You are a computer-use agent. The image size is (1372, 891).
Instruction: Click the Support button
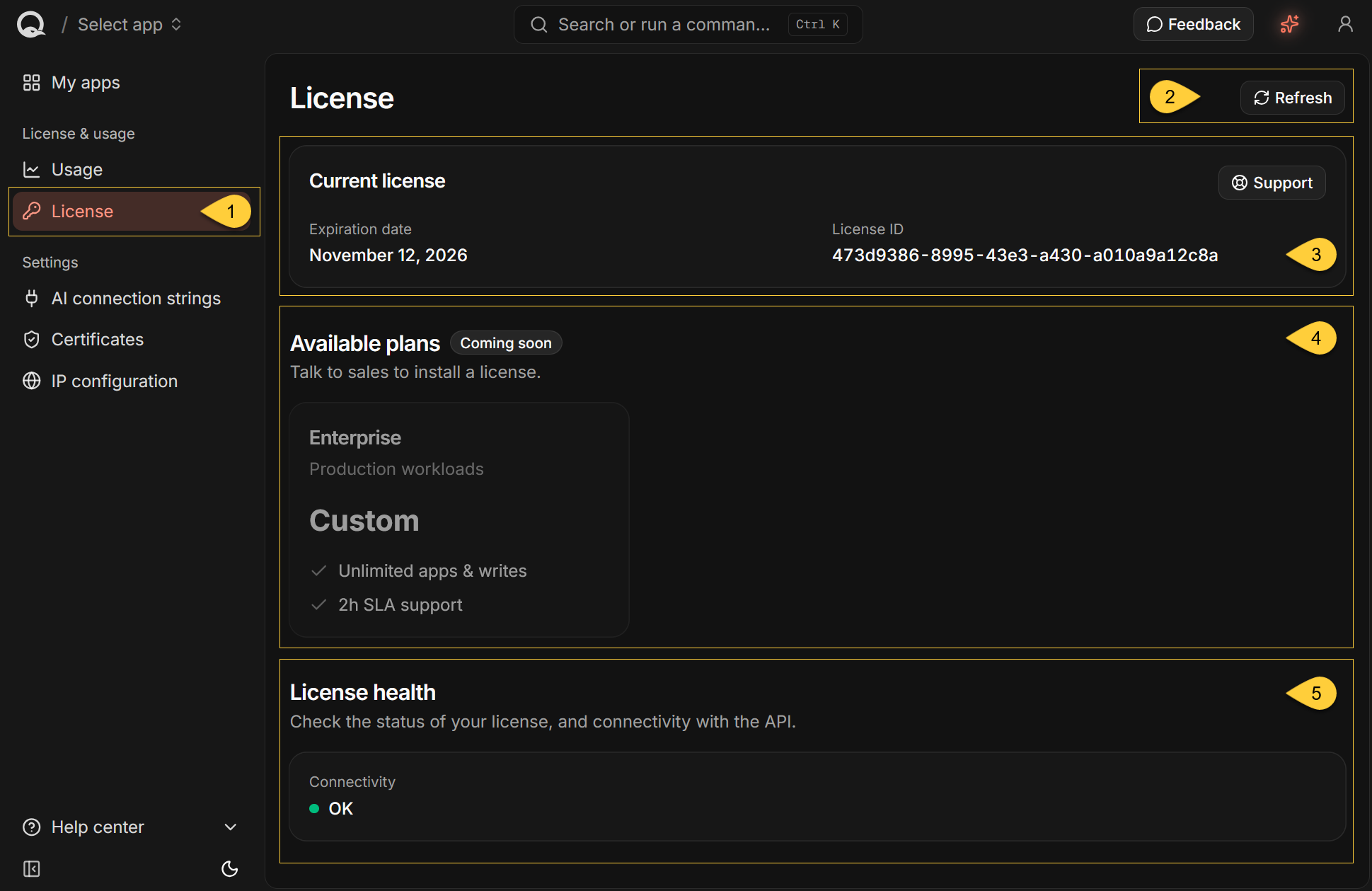[x=1272, y=183]
